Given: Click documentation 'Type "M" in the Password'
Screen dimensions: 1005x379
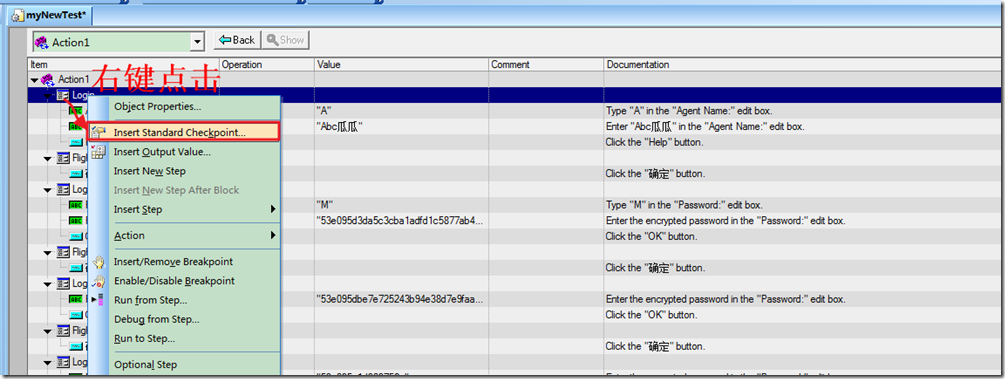Looking at the screenshot, I should tap(684, 205).
